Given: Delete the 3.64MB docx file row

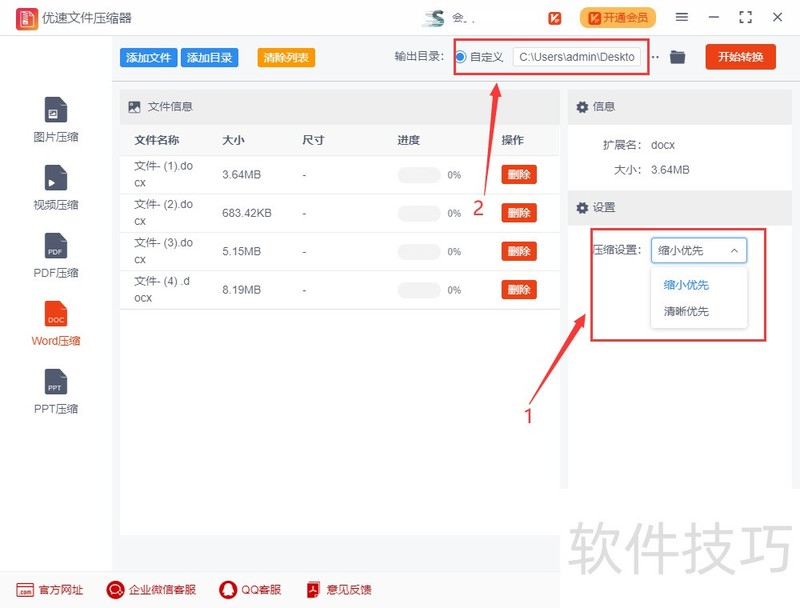Looking at the screenshot, I should point(519,174).
